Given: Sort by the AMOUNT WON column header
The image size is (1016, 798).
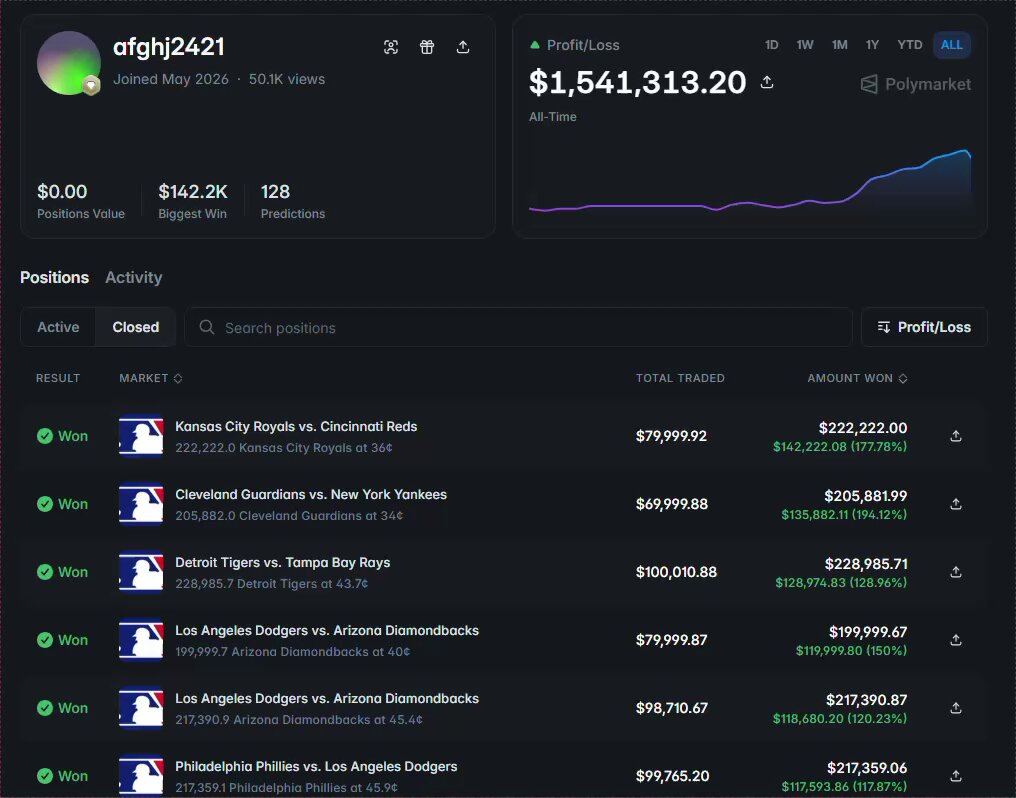Looking at the screenshot, I should pos(857,378).
